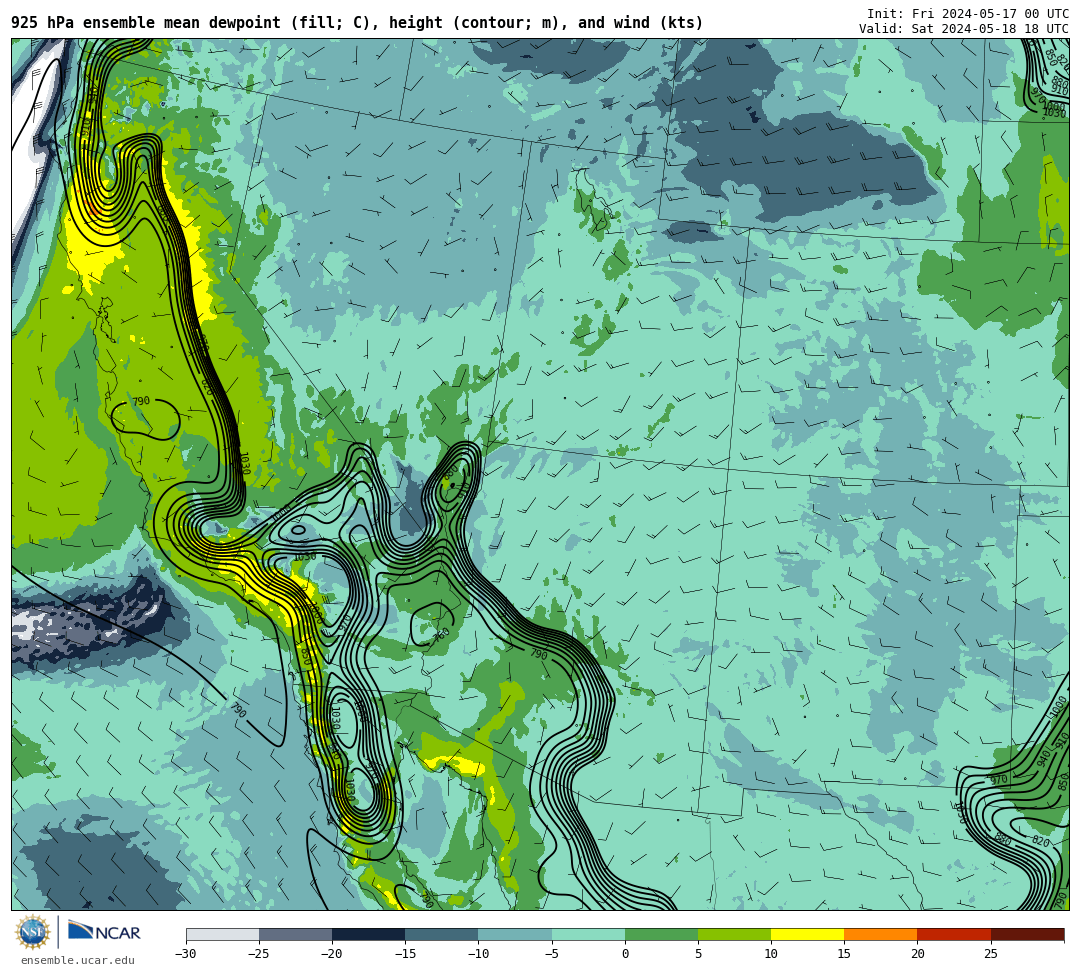The width and height of the screenshot is (1080, 973).
Task: Pick the dark teal -15 to -10 colorbar segment
Action: coord(442,934)
